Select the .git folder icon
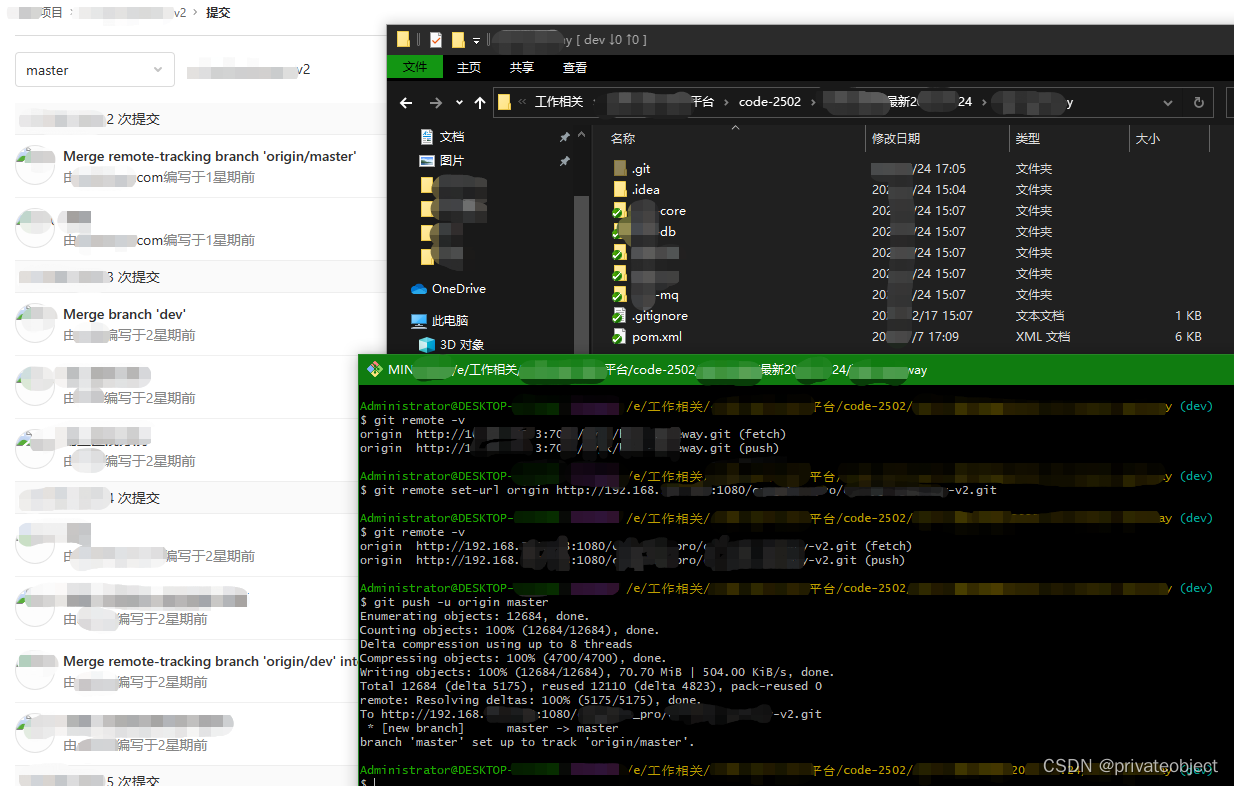 [620, 168]
